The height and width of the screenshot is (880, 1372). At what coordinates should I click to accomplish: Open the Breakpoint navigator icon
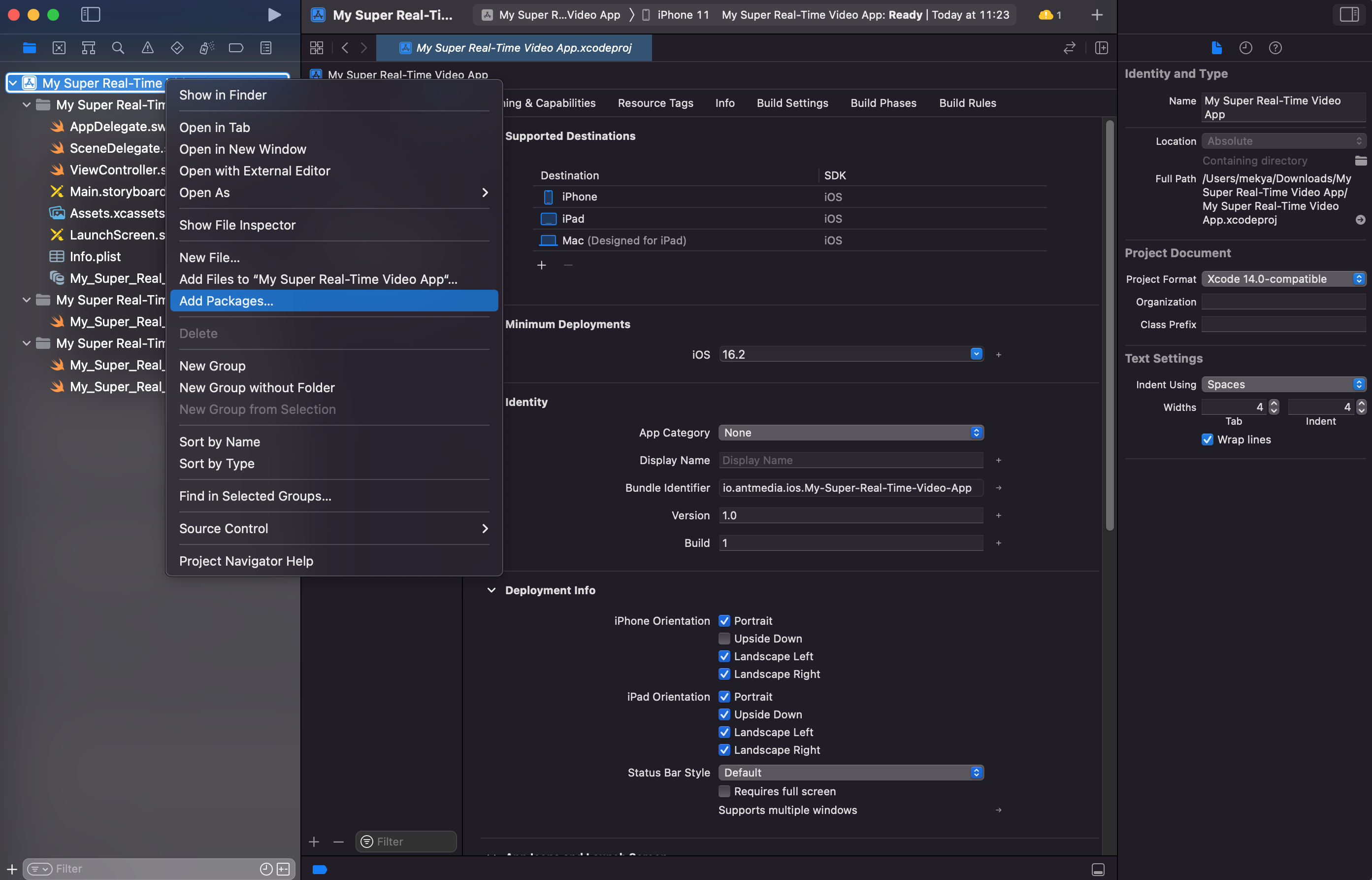click(236, 48)
